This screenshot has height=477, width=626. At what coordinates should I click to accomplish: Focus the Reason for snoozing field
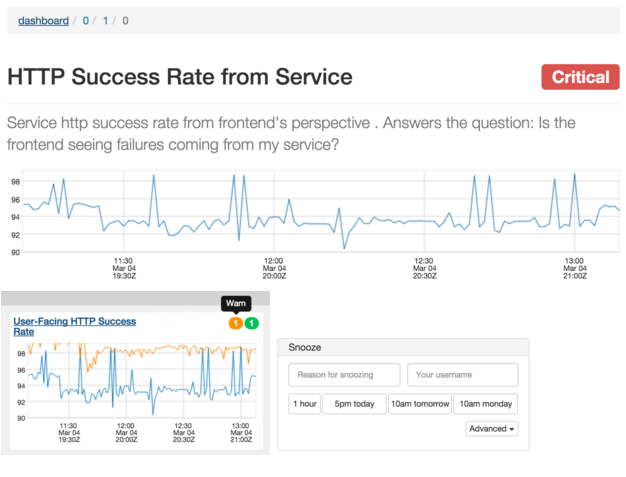344,375
